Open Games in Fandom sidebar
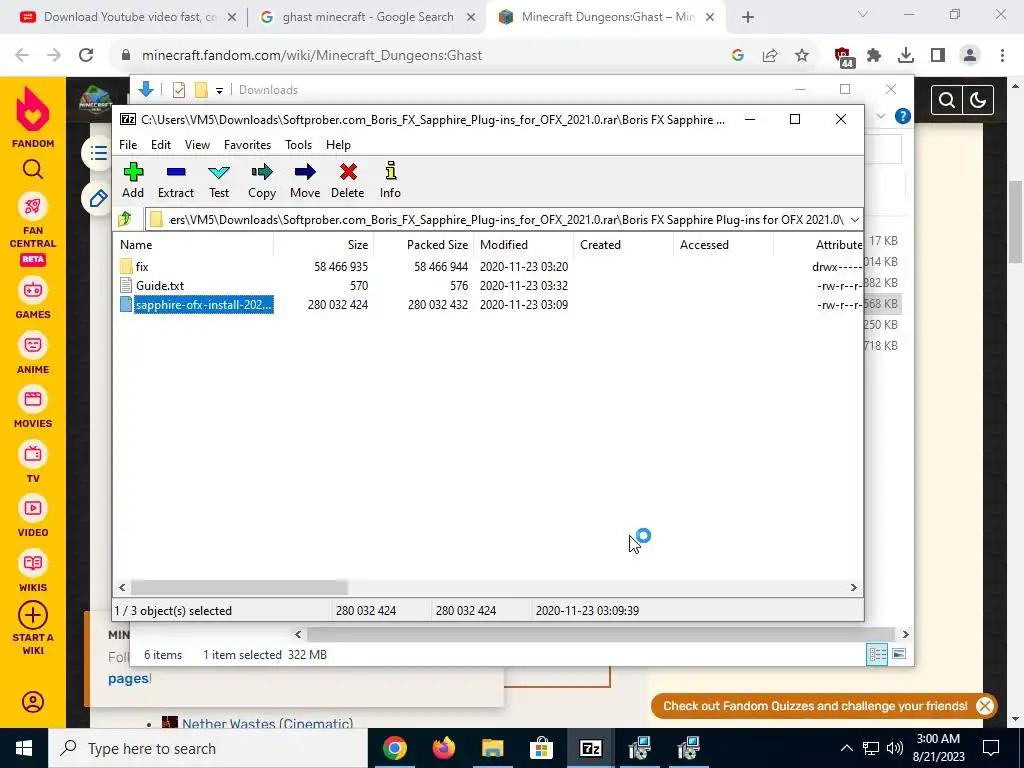 click(x=33, y=299)
